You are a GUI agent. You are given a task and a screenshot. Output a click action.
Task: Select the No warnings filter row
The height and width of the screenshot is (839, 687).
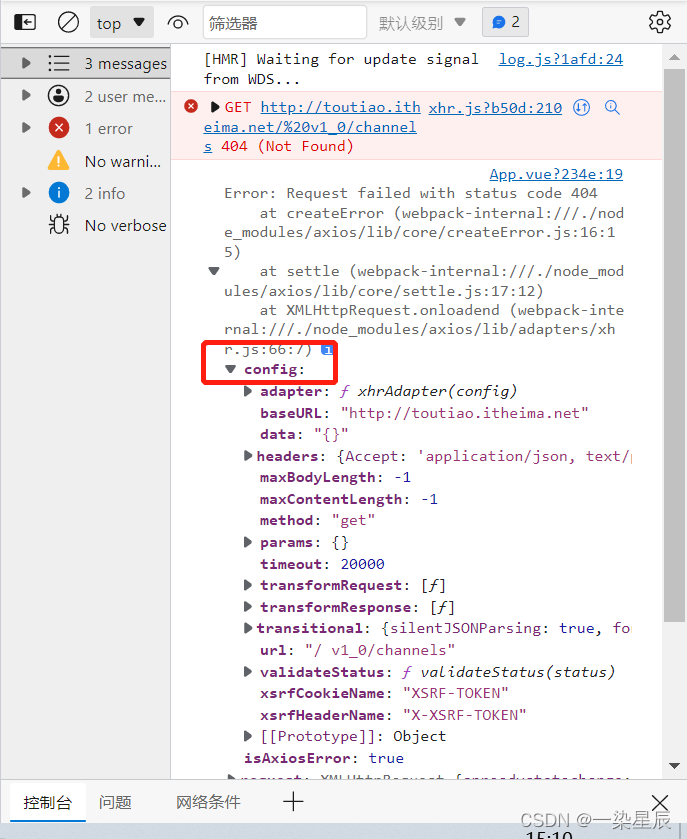coord(86,161)
